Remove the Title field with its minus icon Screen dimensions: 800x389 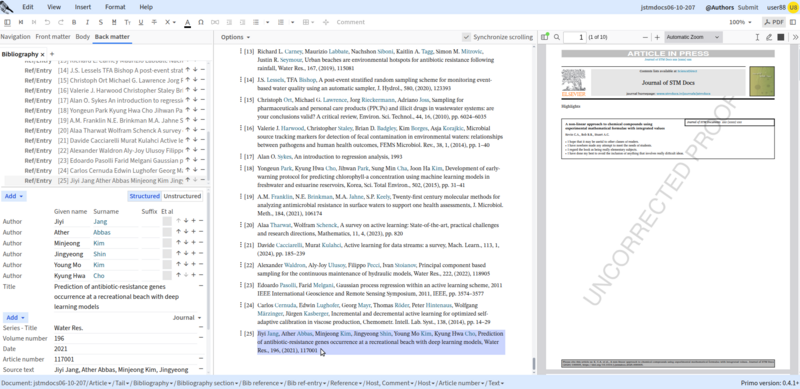201,286
